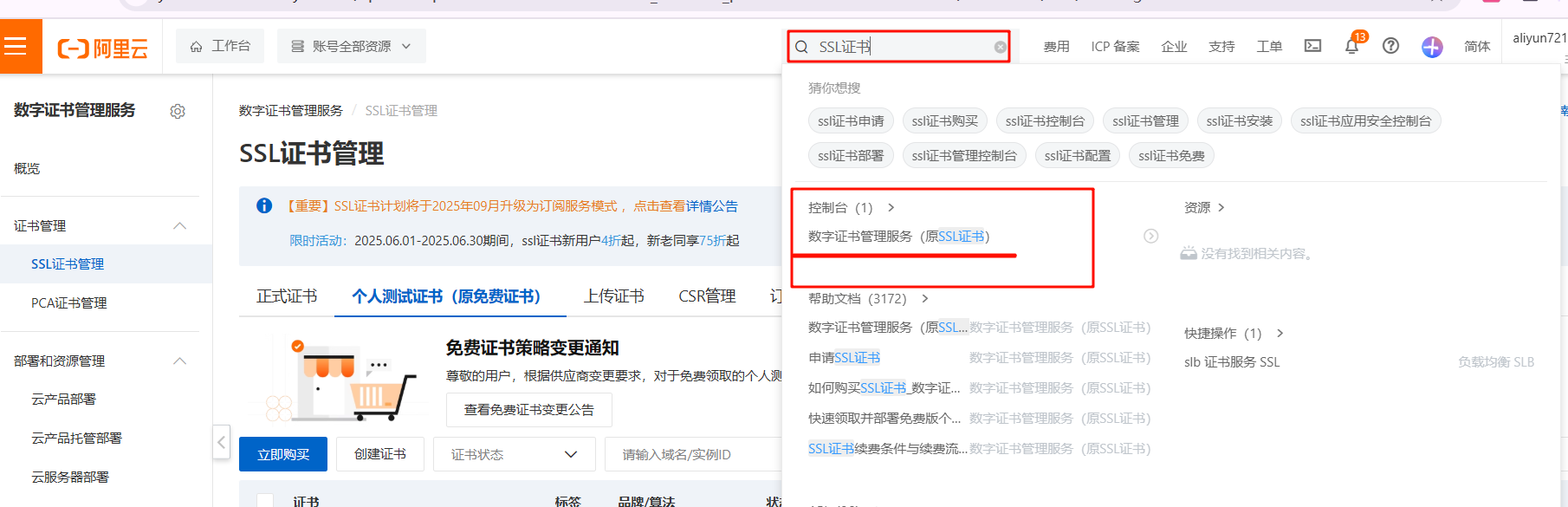1568x507 pixels.
Task: Click the purple plus AI assistant icon
Action: coord(1431,47)
